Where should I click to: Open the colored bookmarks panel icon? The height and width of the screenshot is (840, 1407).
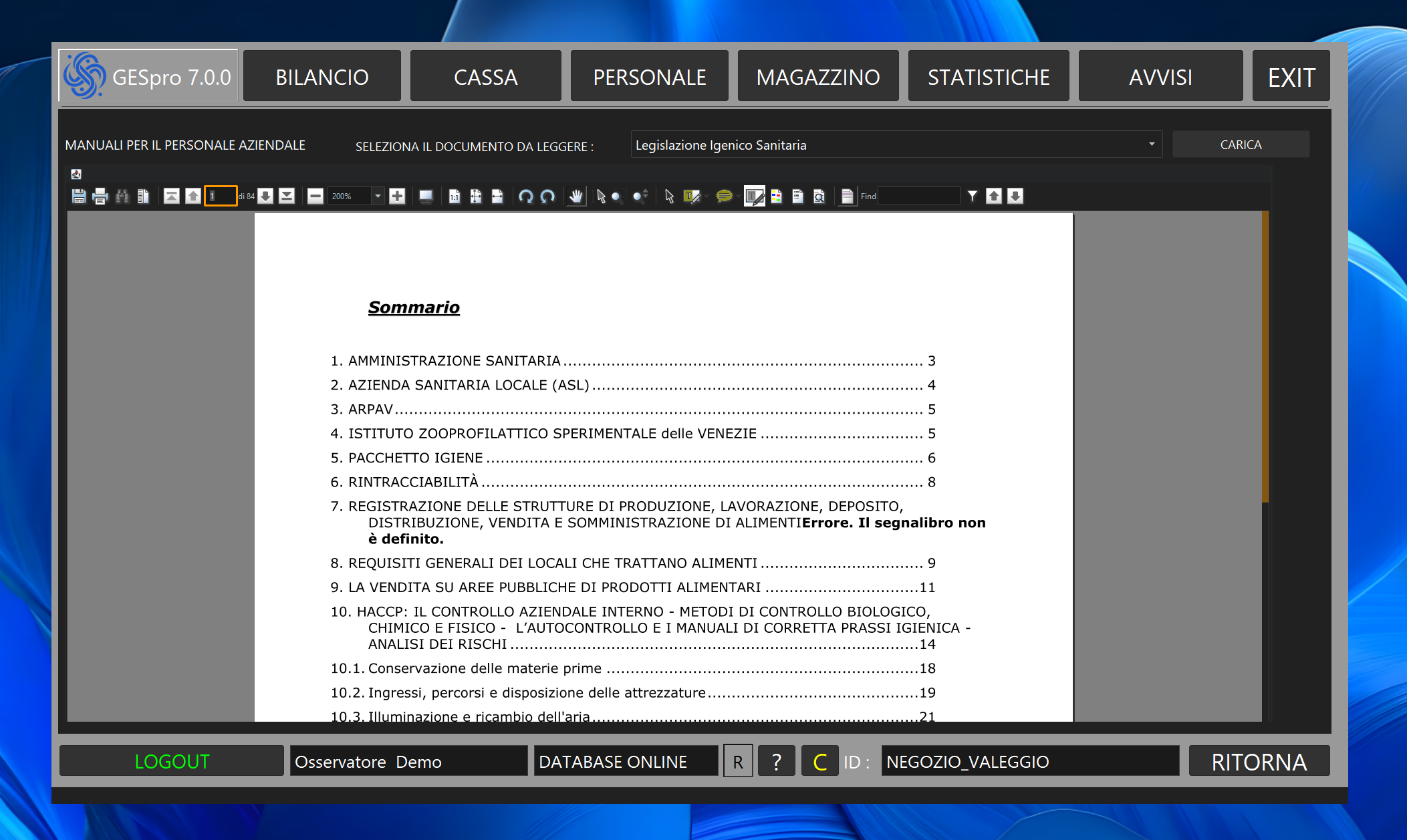[x=777, y=196]
